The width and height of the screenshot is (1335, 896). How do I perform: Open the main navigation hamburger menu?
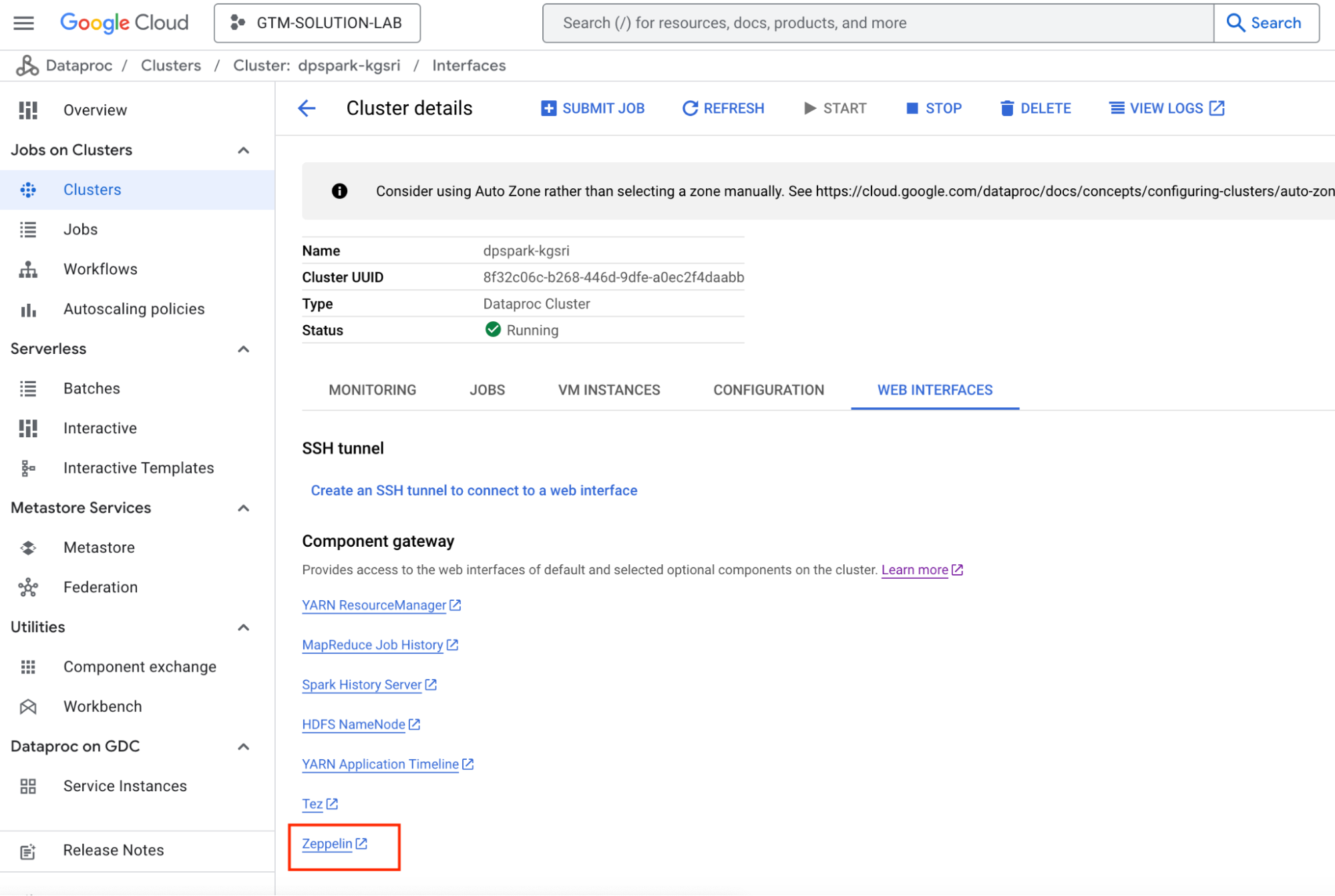click(x=23, y=23)
